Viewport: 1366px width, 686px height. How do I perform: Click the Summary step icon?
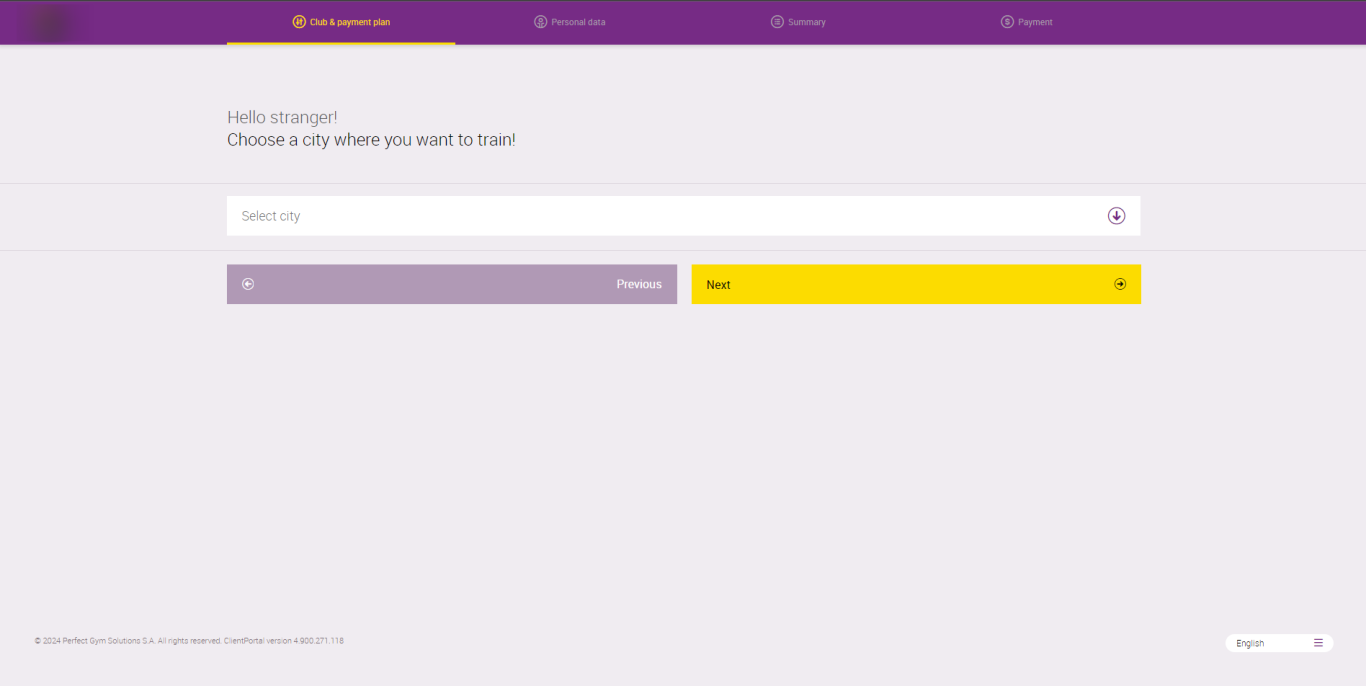tap(777, 22)
